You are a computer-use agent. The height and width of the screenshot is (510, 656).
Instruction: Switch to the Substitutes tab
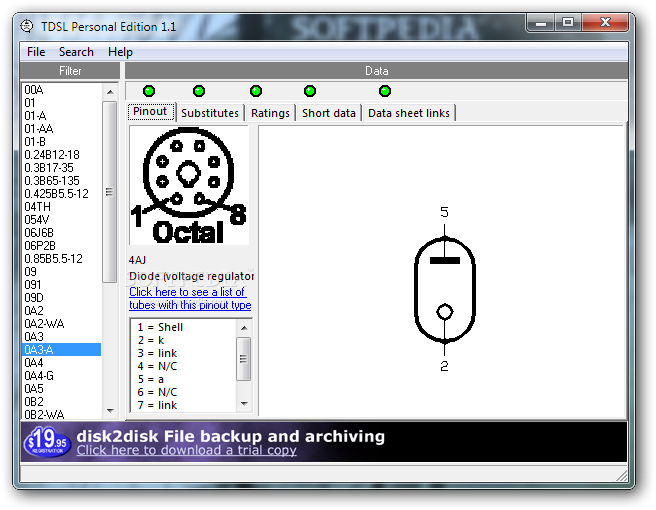pos(210,113)
